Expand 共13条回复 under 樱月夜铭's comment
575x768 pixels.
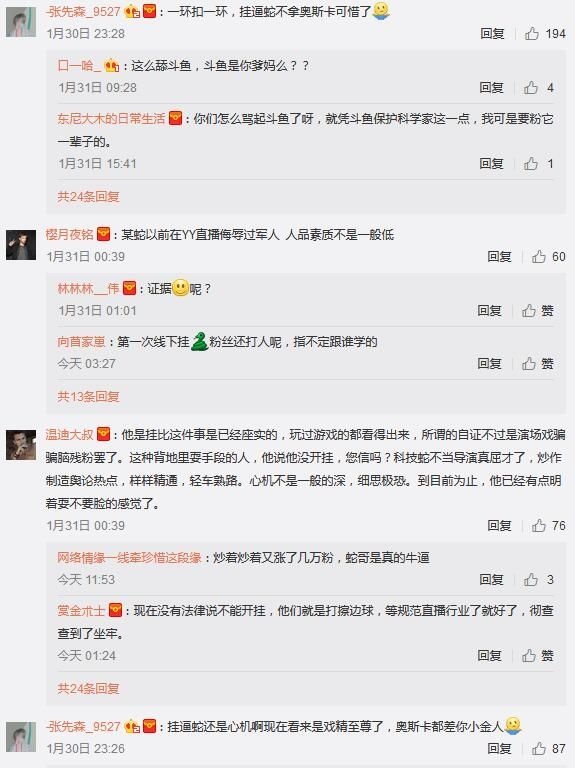click(x=89, y=396)
